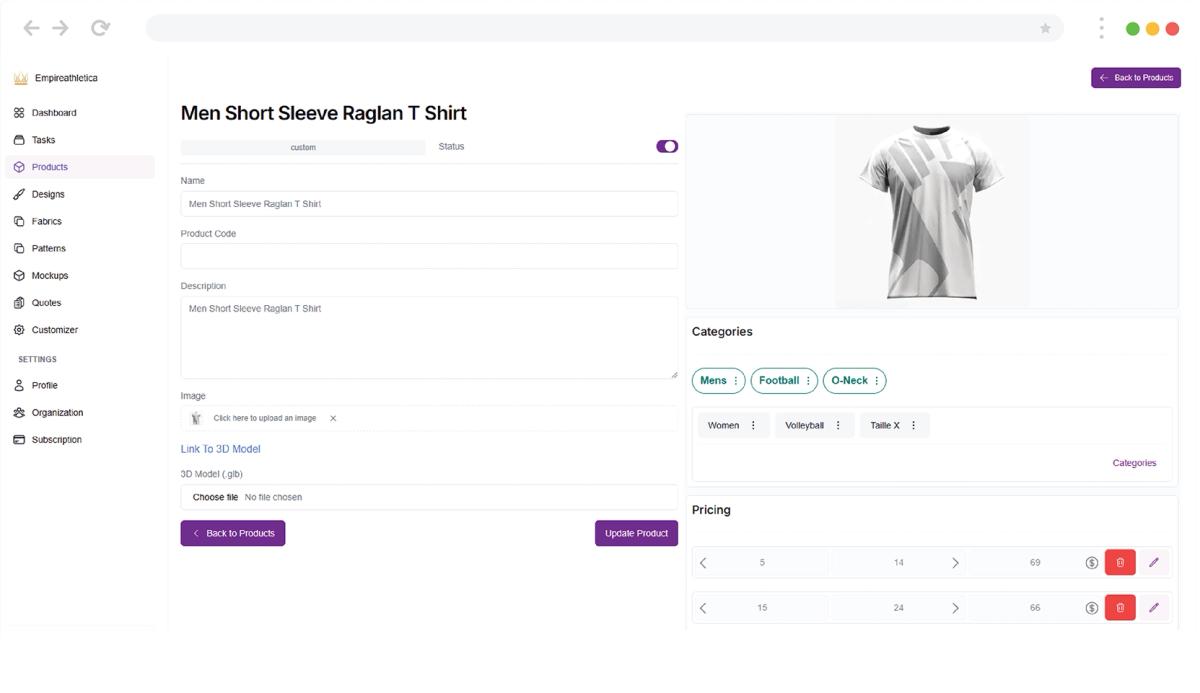The image size is (1200, 693).
Task: Click the Profile person icon
Action: tap(19, 385)
